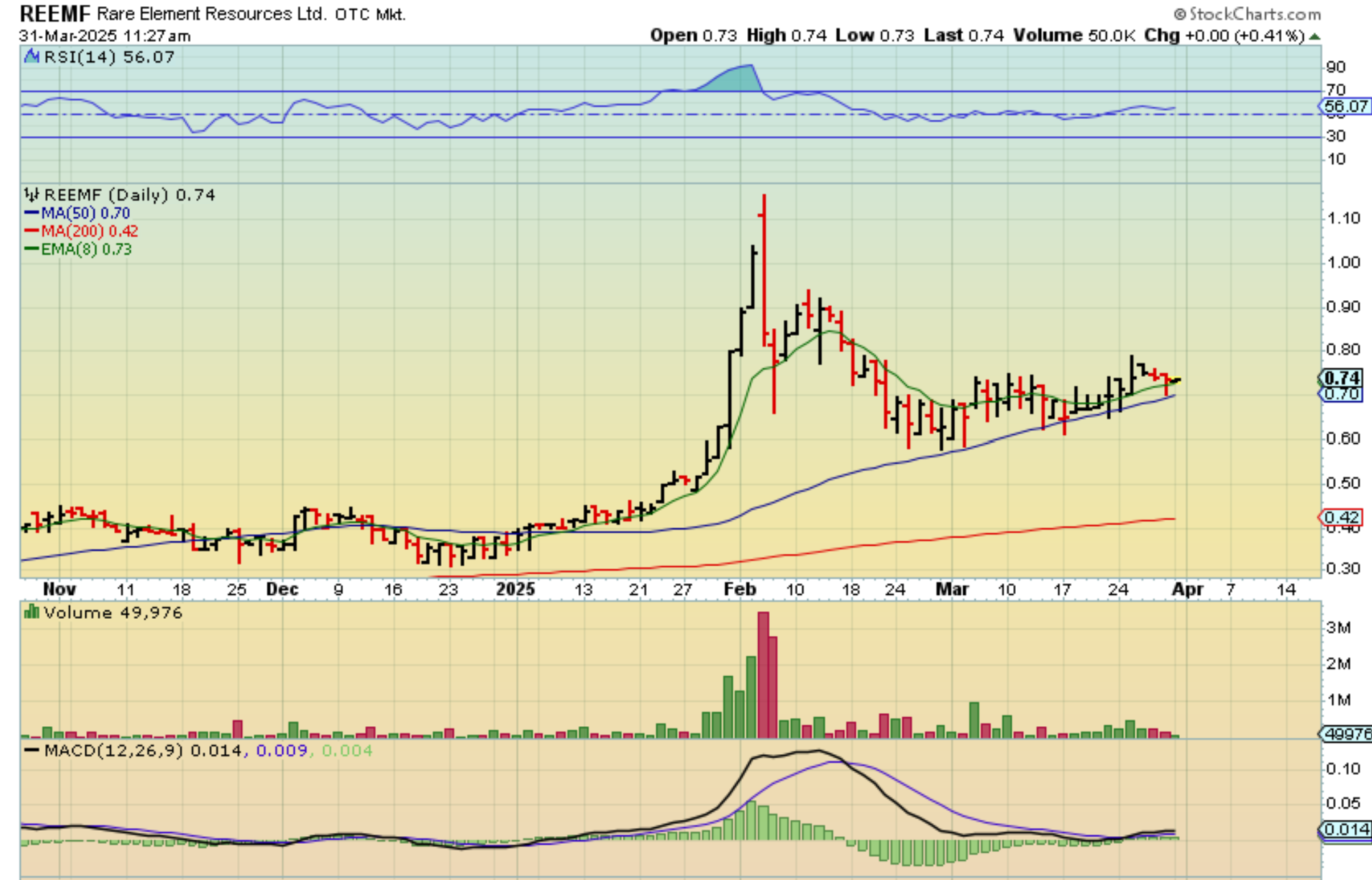Click the 0.74 last price tag
This screenshot has height=880, width=1372.
(1341, 378)
